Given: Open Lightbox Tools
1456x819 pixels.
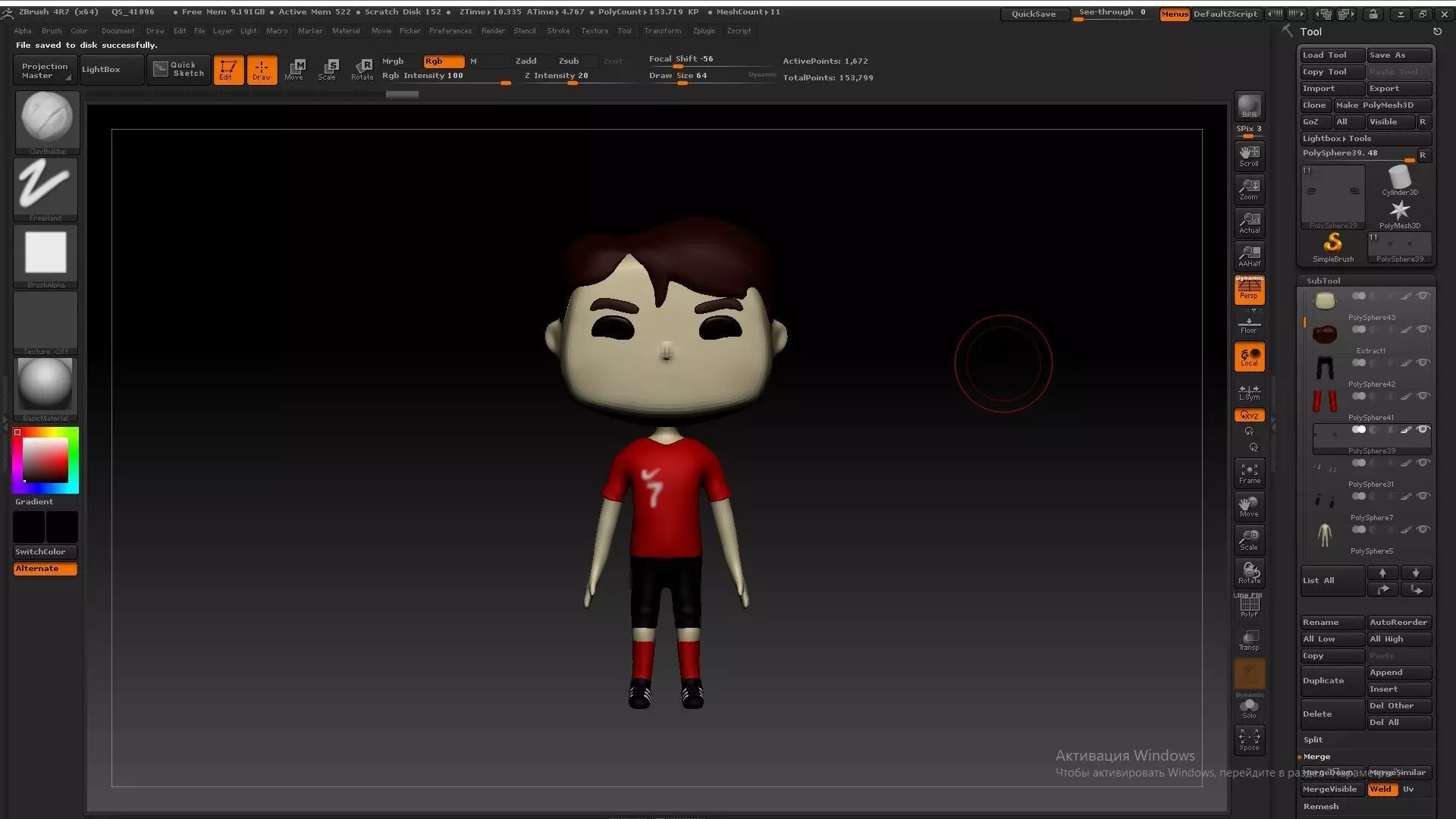Looking at the screenshot, I should [1366, 139].
